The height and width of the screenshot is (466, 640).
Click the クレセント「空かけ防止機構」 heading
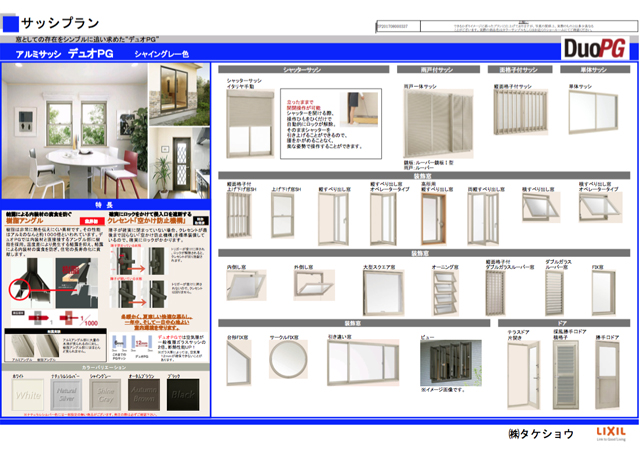(149, 221)
